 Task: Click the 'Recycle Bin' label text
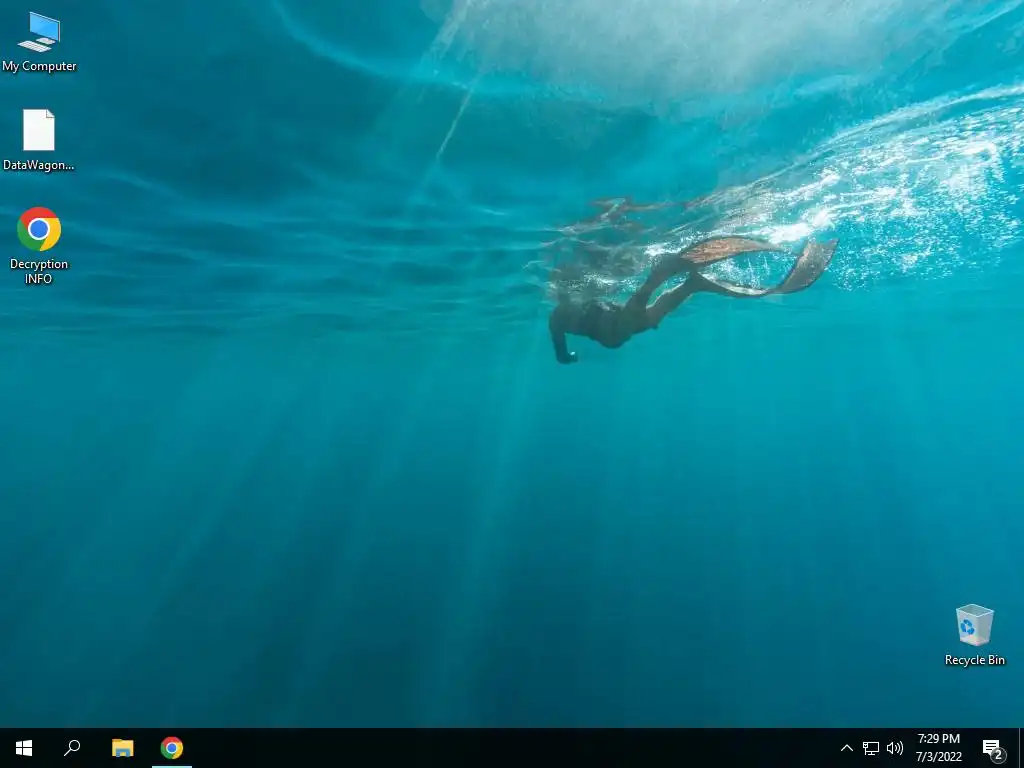(974, 660)
